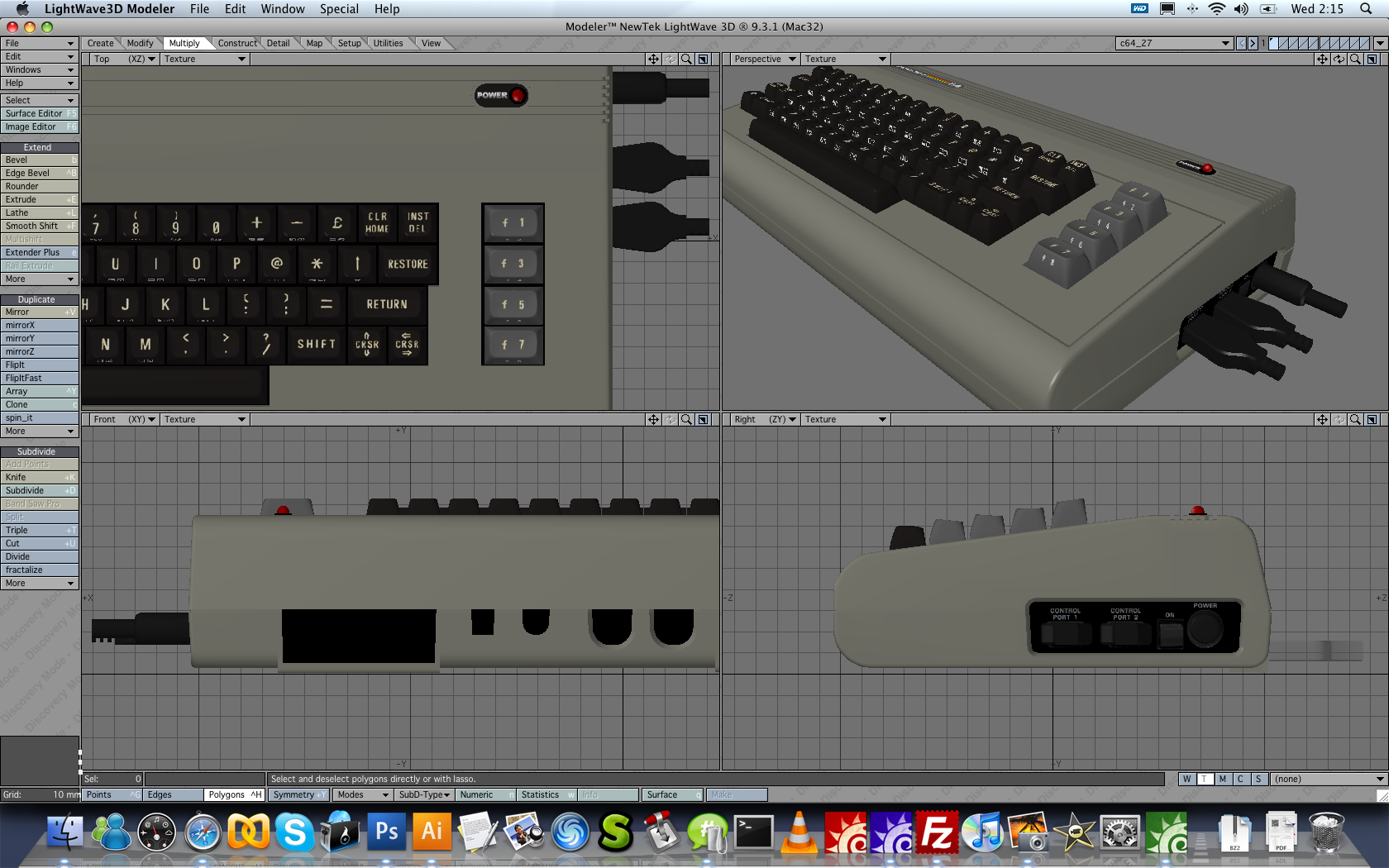Select the T texture map button
Image resolution: width=1389 pixels, height=868 pixels.
coord(1205,780)
